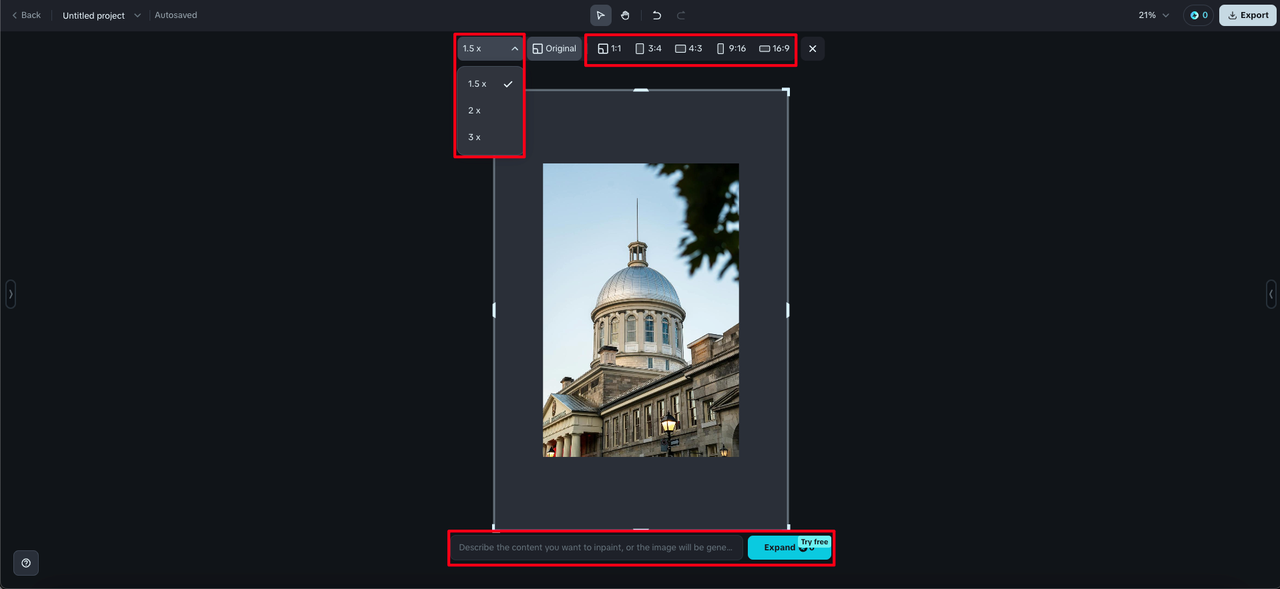This screenshot has width=1280, height=589.
Task: Choose the 1.5 x expansion option
Action: click(x=490, y=84)
